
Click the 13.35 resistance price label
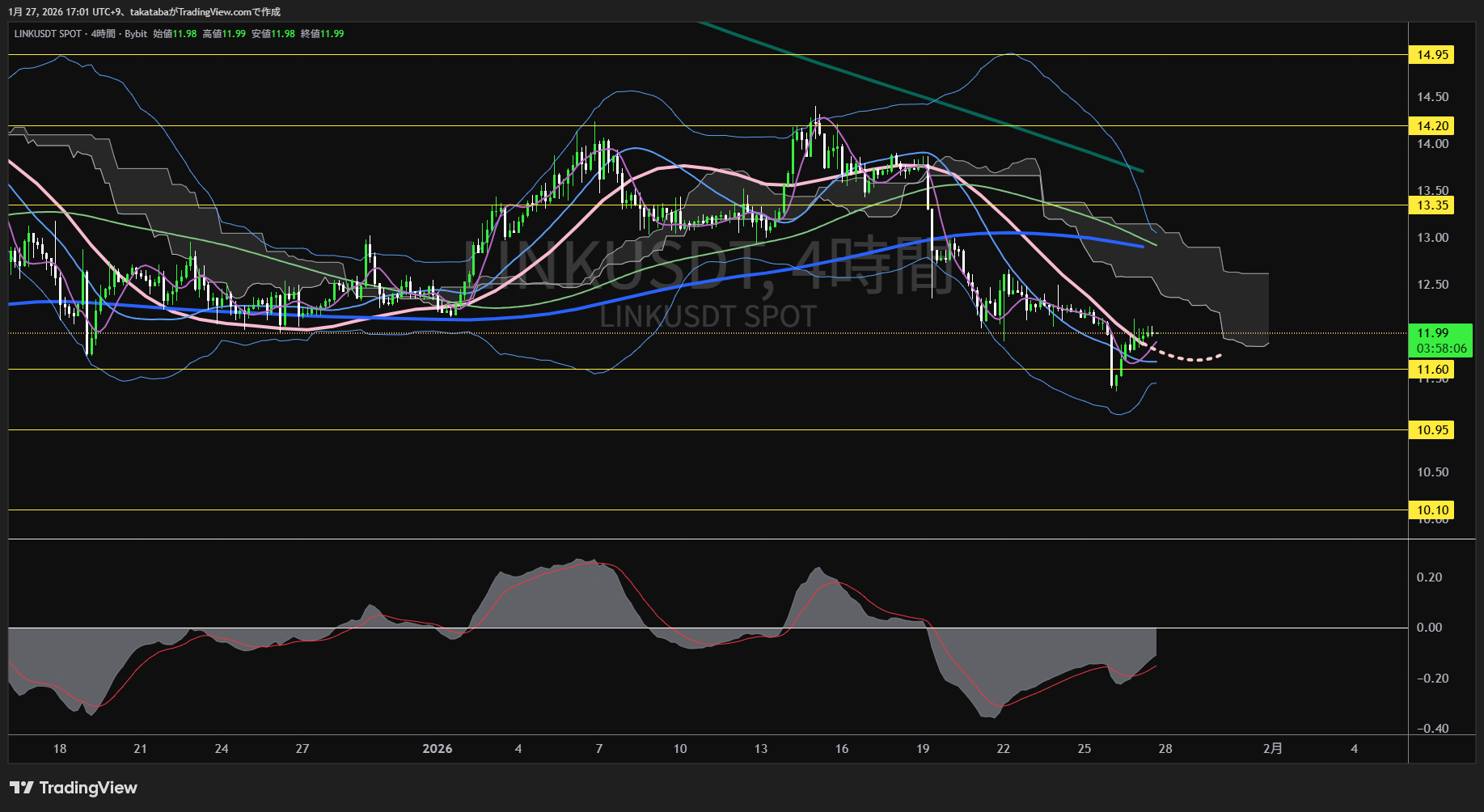pyautogui.click(x=1431, y=205)
